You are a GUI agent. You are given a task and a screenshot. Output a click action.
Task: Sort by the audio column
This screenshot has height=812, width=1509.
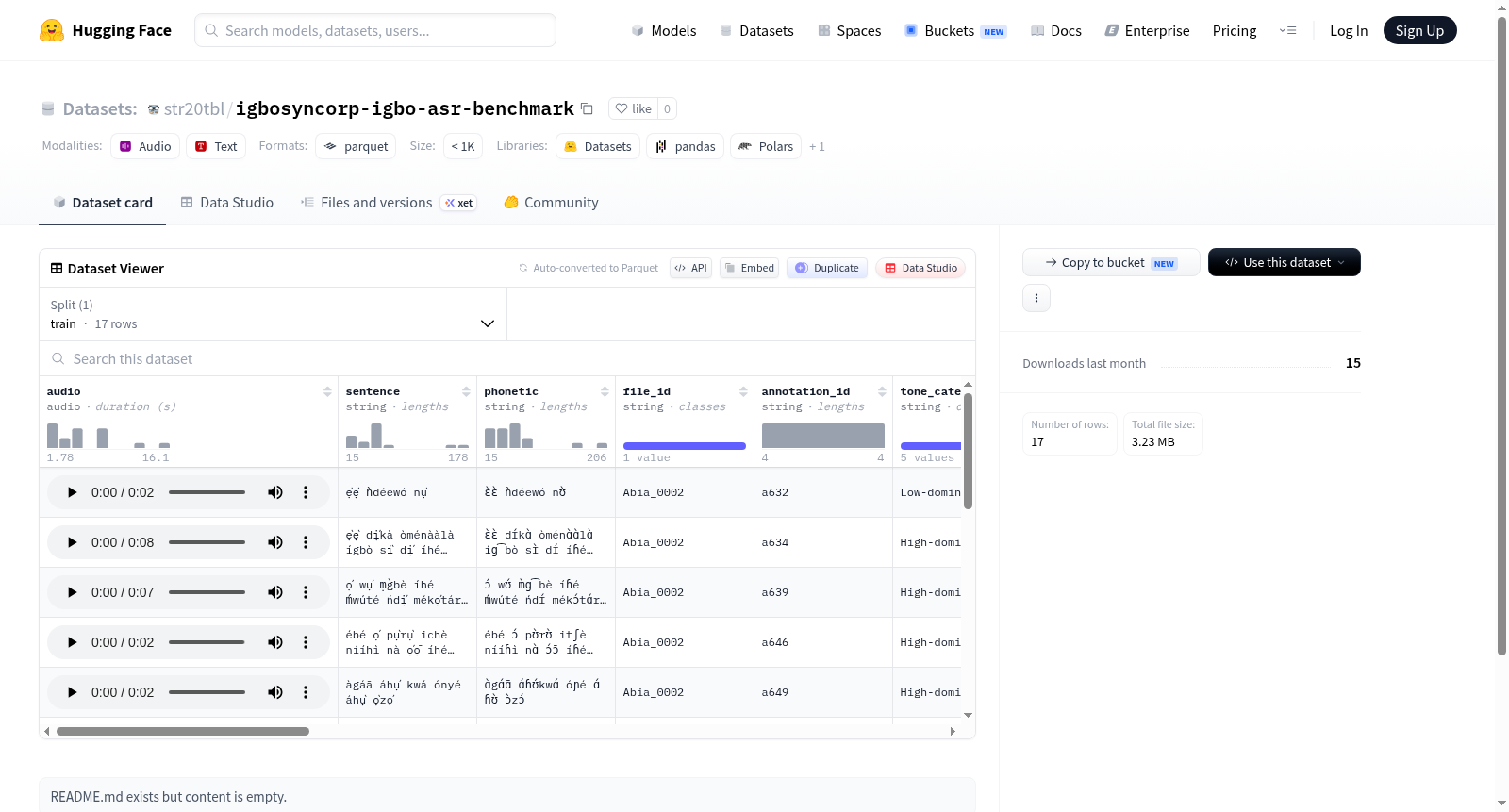pos(327,391)
